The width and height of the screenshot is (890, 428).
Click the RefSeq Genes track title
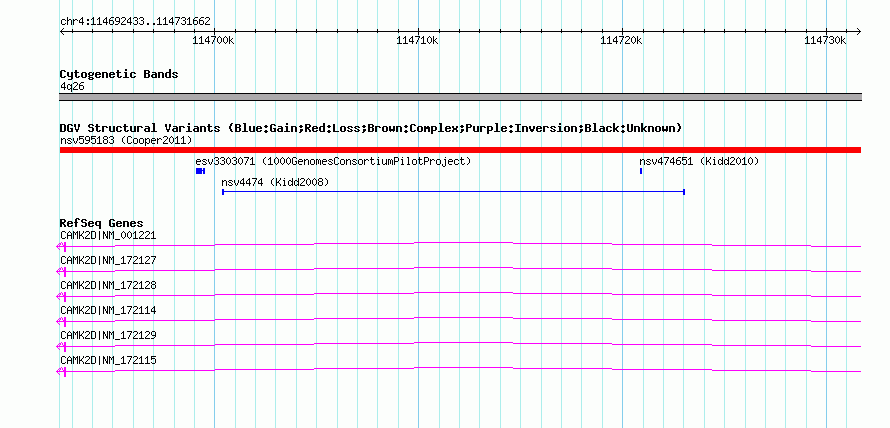click(x=102, y=223)
